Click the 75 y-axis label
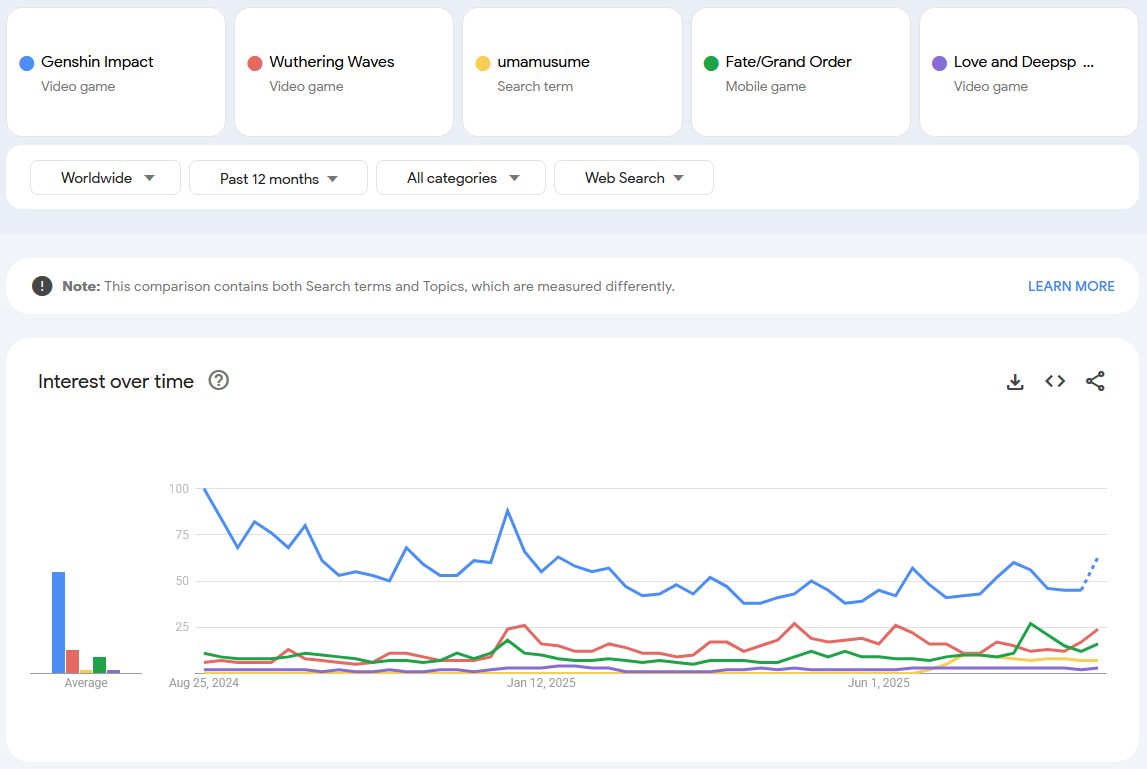Viewport: 1147px width, 769px height. click(x=182, y=535)
